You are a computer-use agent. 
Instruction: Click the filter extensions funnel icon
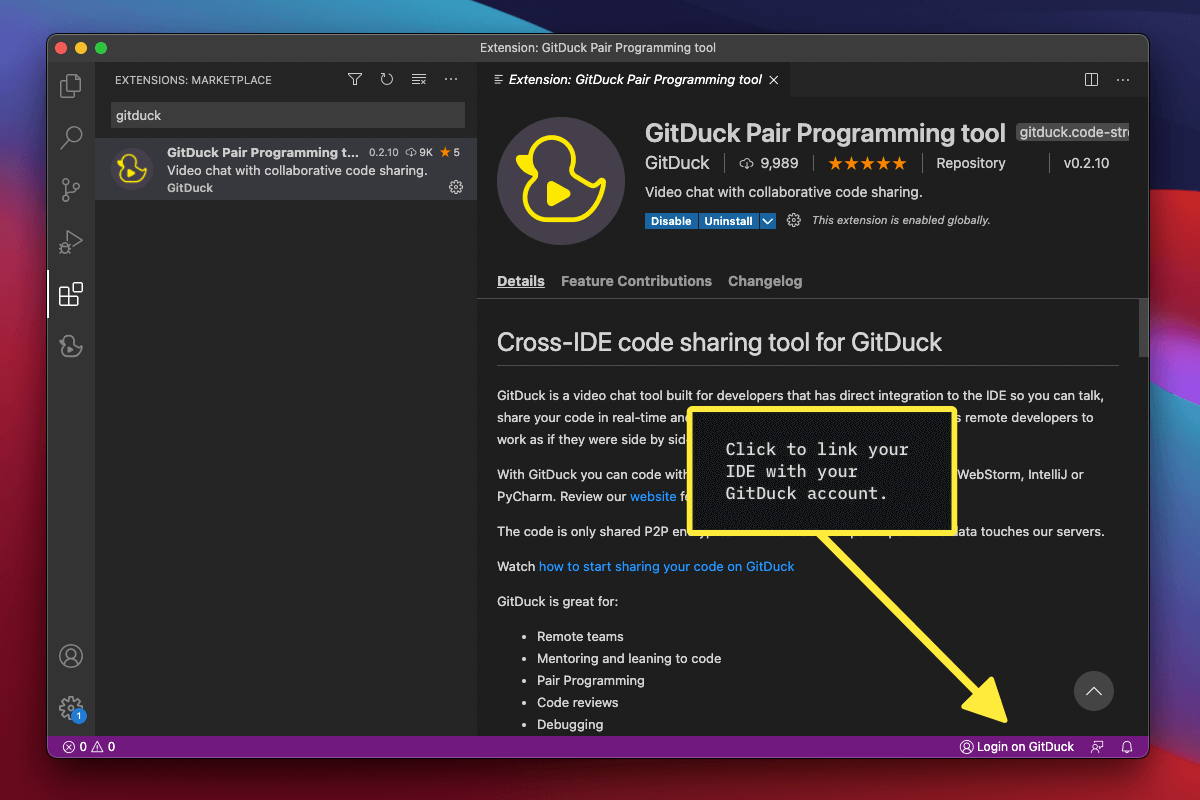(x=355, y=79)
